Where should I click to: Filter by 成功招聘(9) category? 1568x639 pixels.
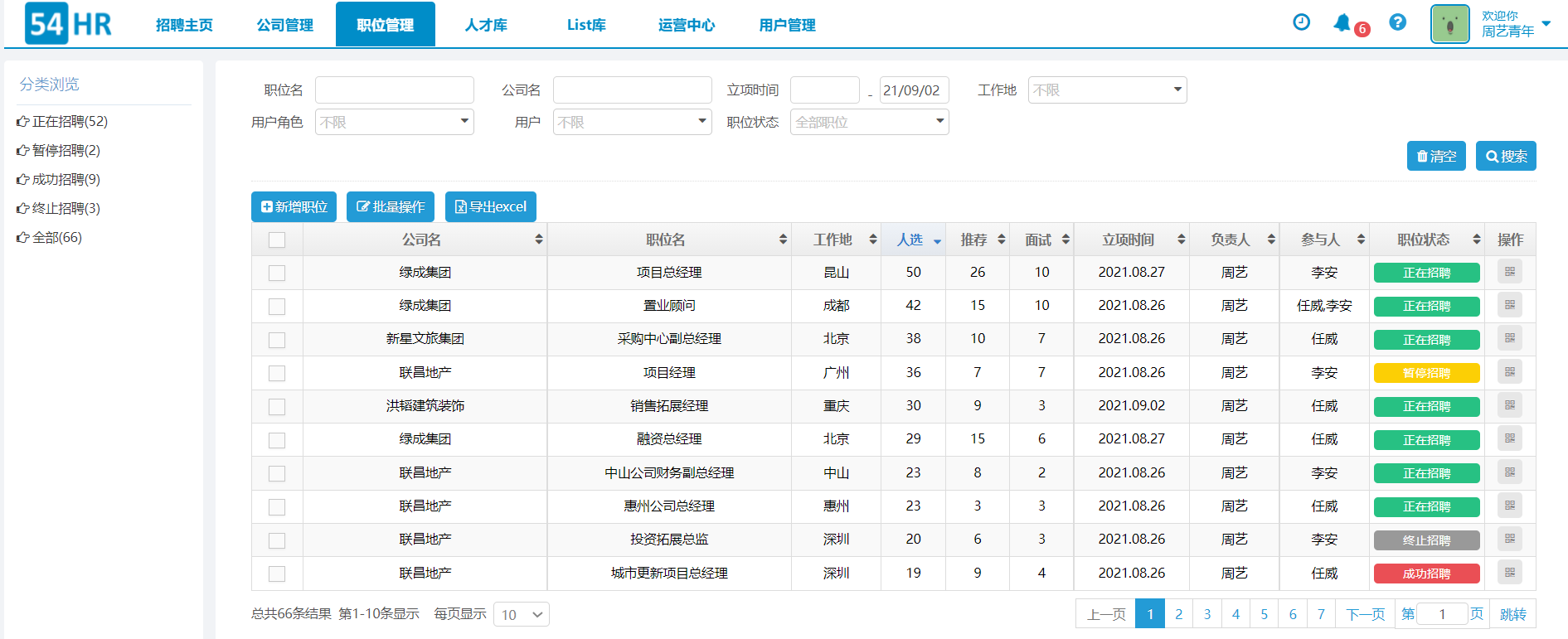(58, 179)
